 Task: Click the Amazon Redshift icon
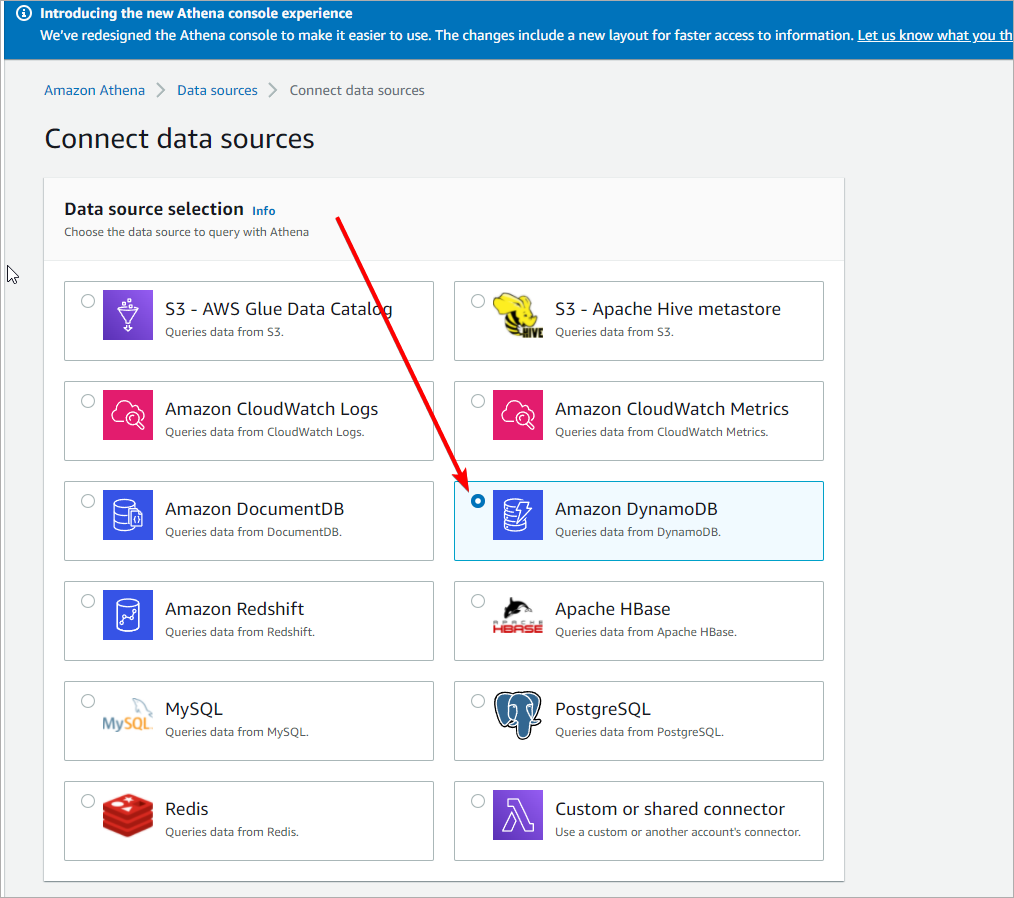click(127, 614)
